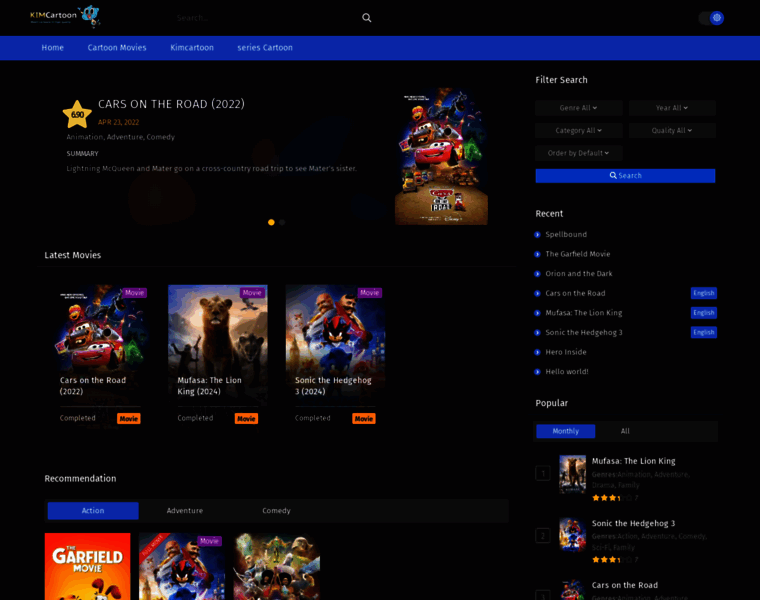Click The Garfield Movie recommendation poster

click(87, 566)
